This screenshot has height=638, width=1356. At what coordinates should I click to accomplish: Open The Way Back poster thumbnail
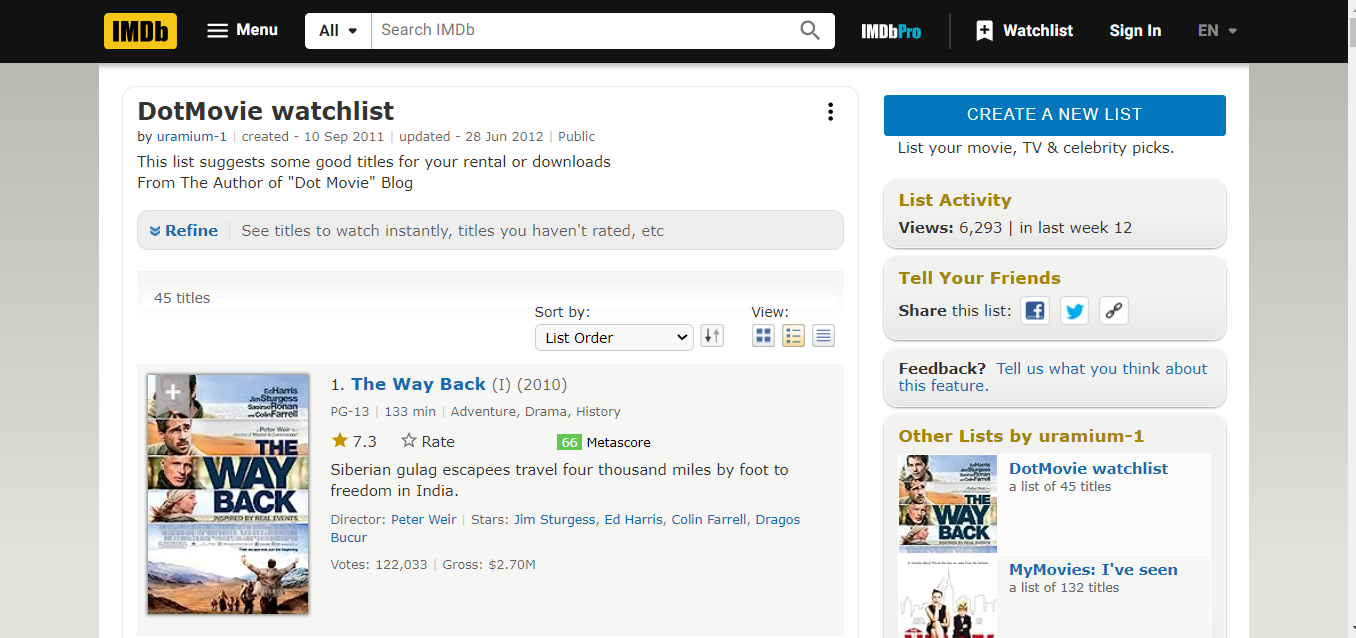[228, 494]
